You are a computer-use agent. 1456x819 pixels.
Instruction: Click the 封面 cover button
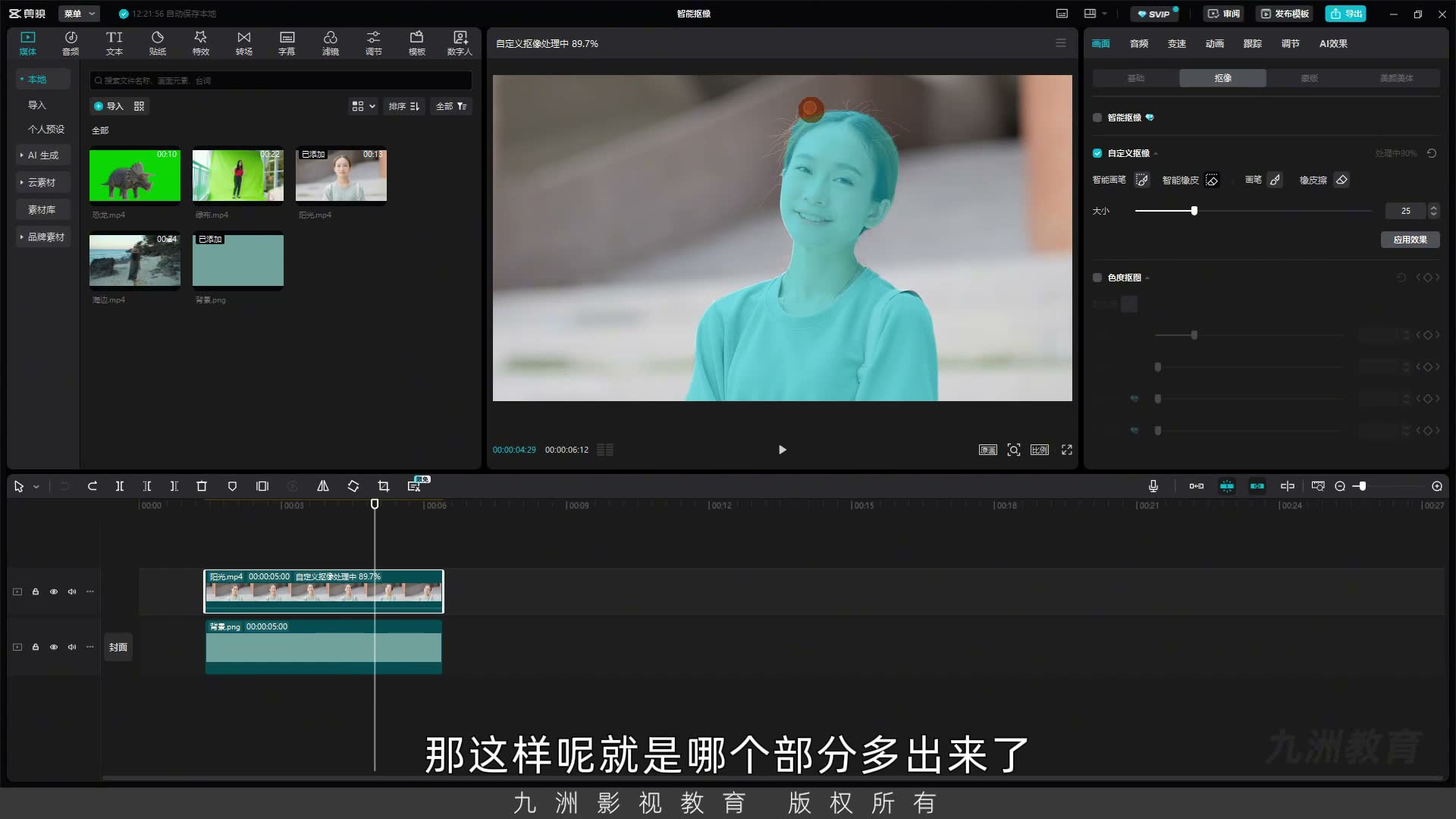tap(118, 647)
